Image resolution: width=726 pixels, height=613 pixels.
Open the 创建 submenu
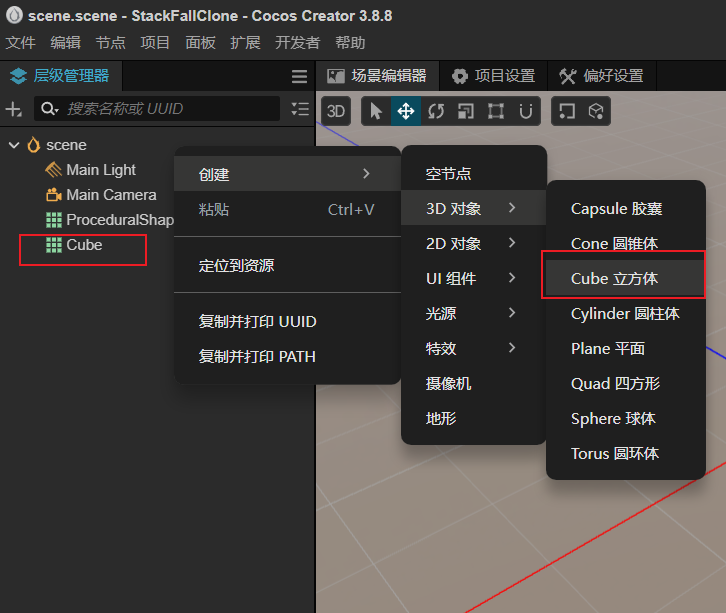coord(287,174)
